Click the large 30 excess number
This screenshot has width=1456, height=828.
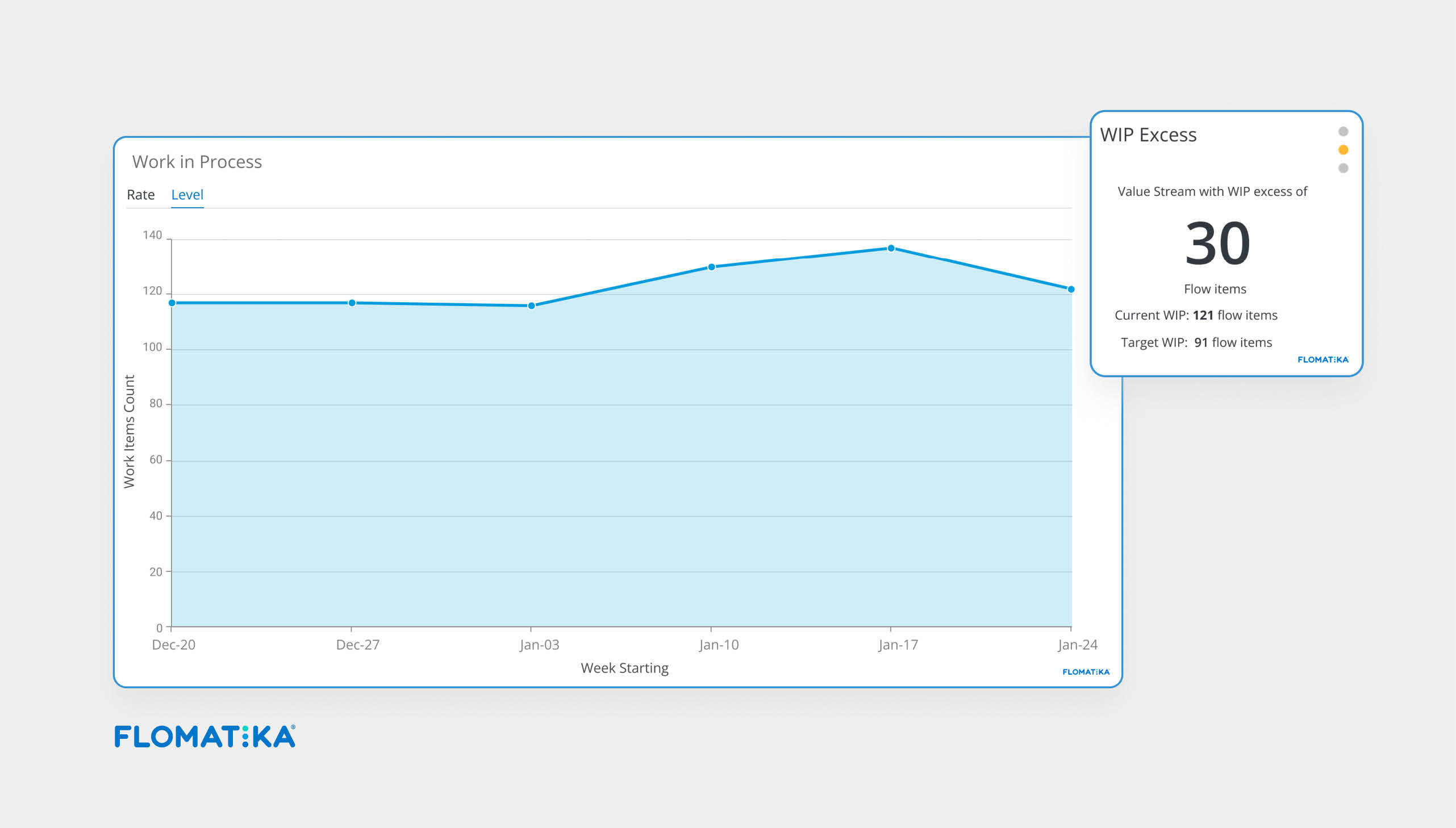1217,244
